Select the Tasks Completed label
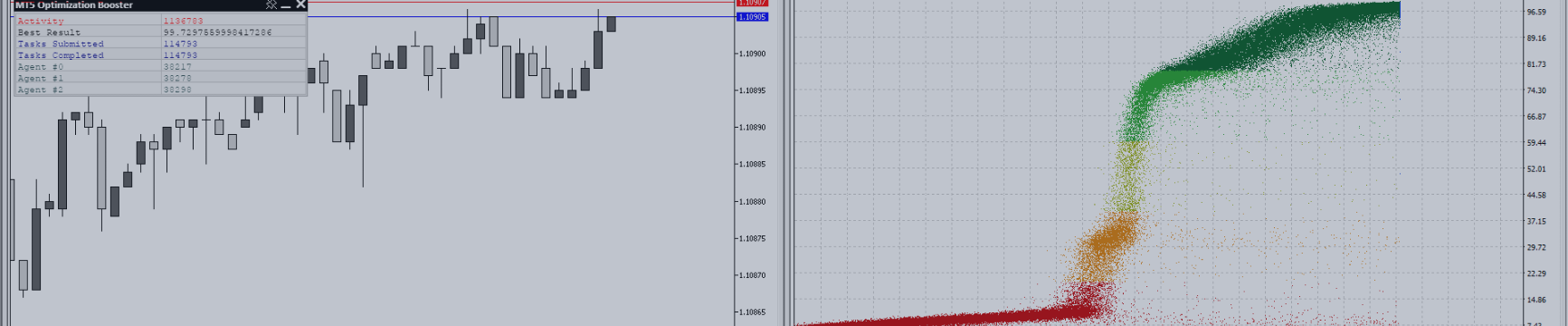This screenshot has height=326, width=1568. click(x=61, y=55)
